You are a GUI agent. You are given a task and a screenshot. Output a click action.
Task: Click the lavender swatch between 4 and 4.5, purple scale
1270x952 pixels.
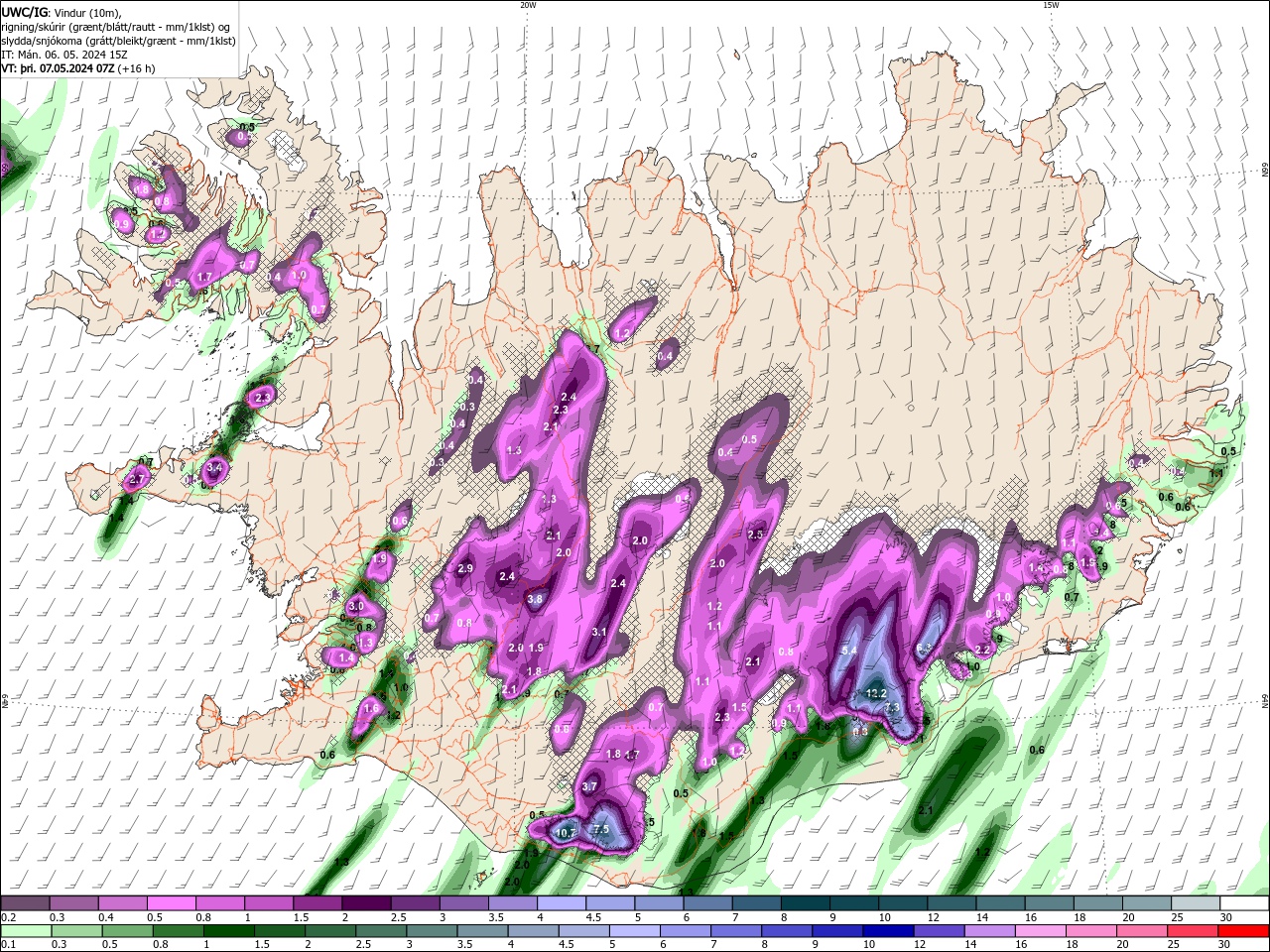pos(560,903)
